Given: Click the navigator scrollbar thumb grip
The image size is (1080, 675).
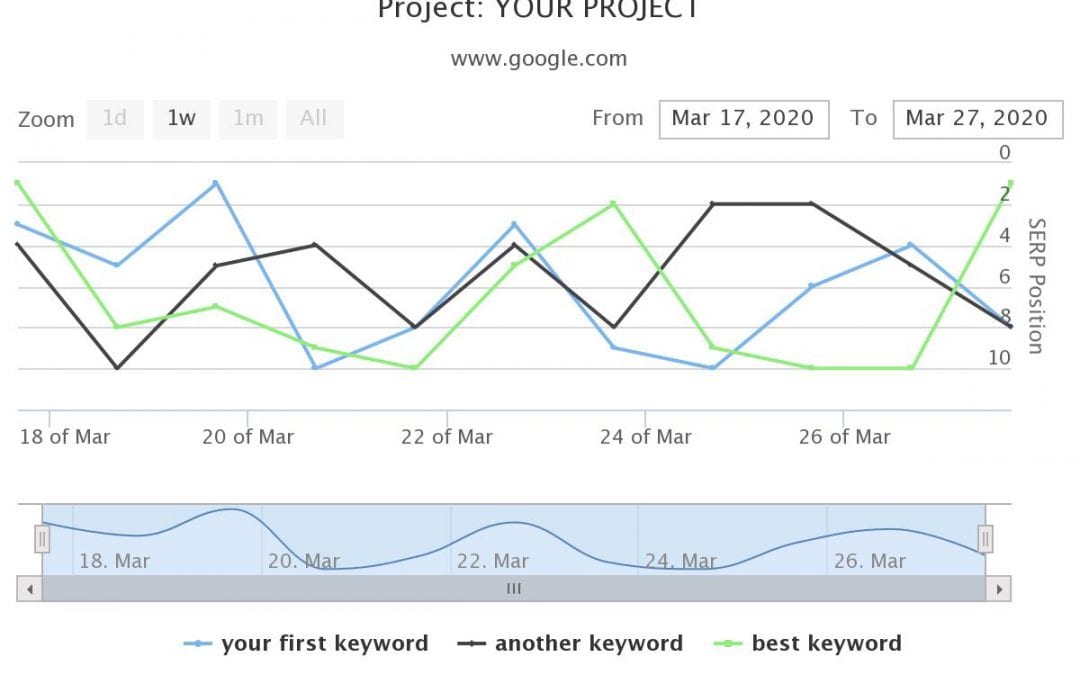Looking at the screenshot, I should coord(514,589).
